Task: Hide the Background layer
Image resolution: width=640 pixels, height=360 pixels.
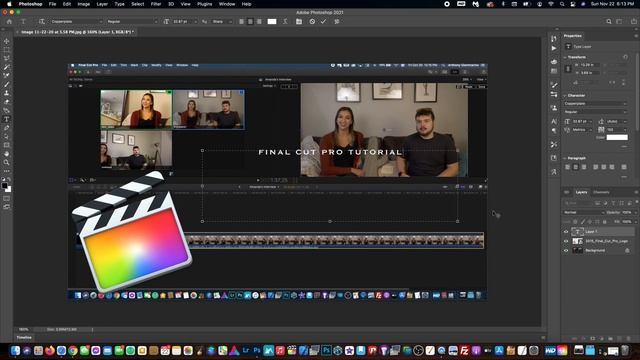Action: tap(566, 251)
